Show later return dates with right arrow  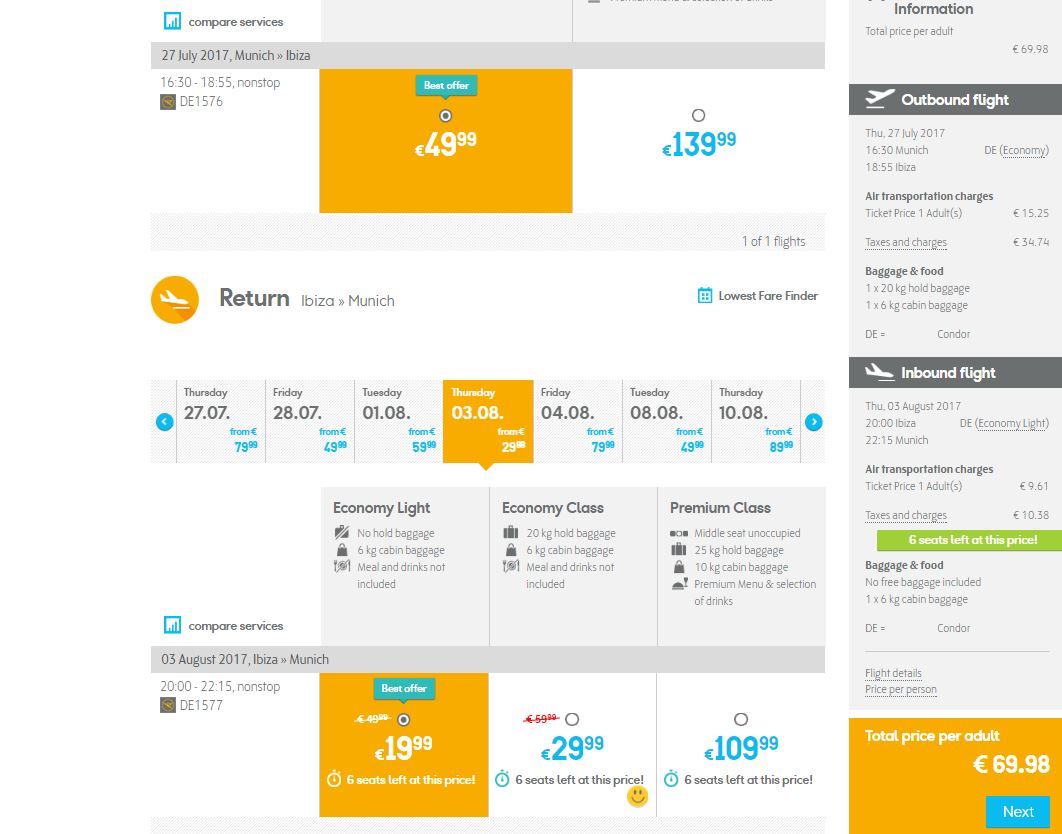[x=813, y=422]
